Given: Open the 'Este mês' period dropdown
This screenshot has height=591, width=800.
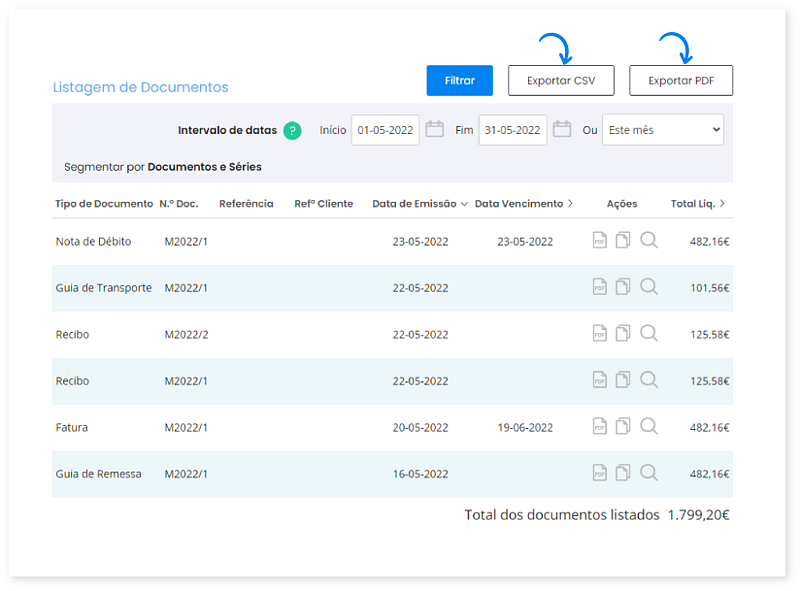Looking at the screenshot, I should click(662, 130).
